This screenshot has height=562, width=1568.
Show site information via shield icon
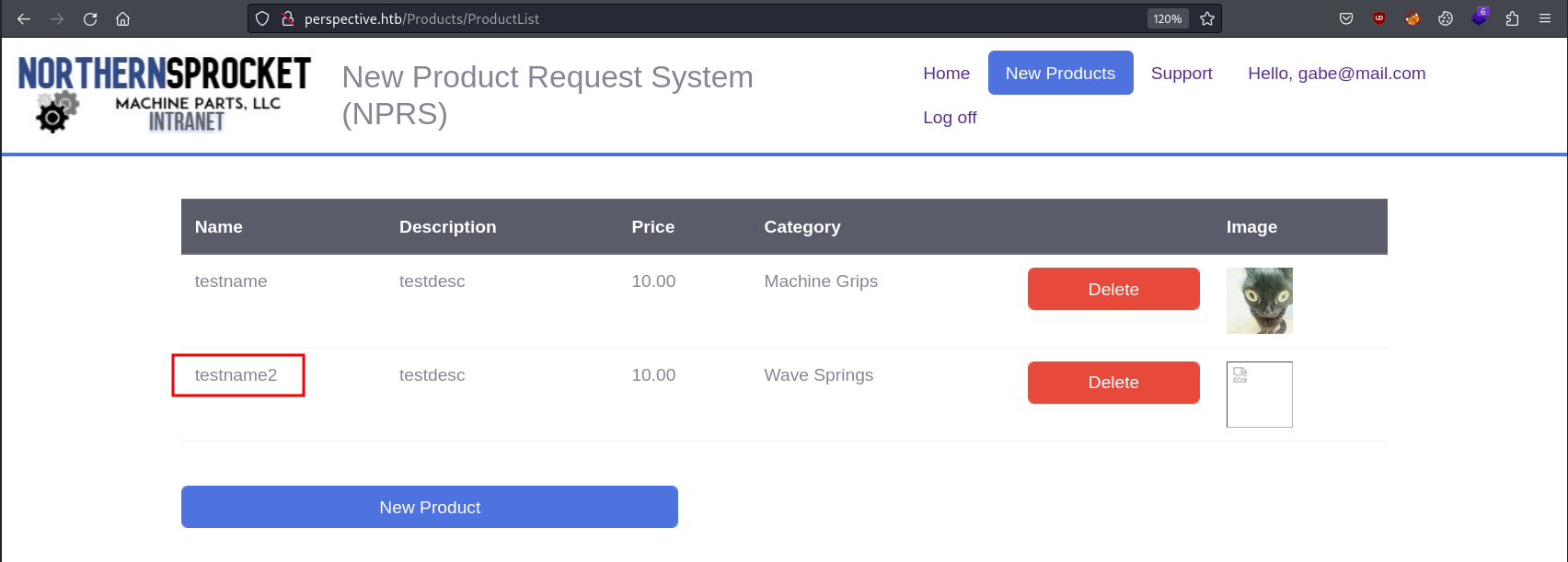262,18
